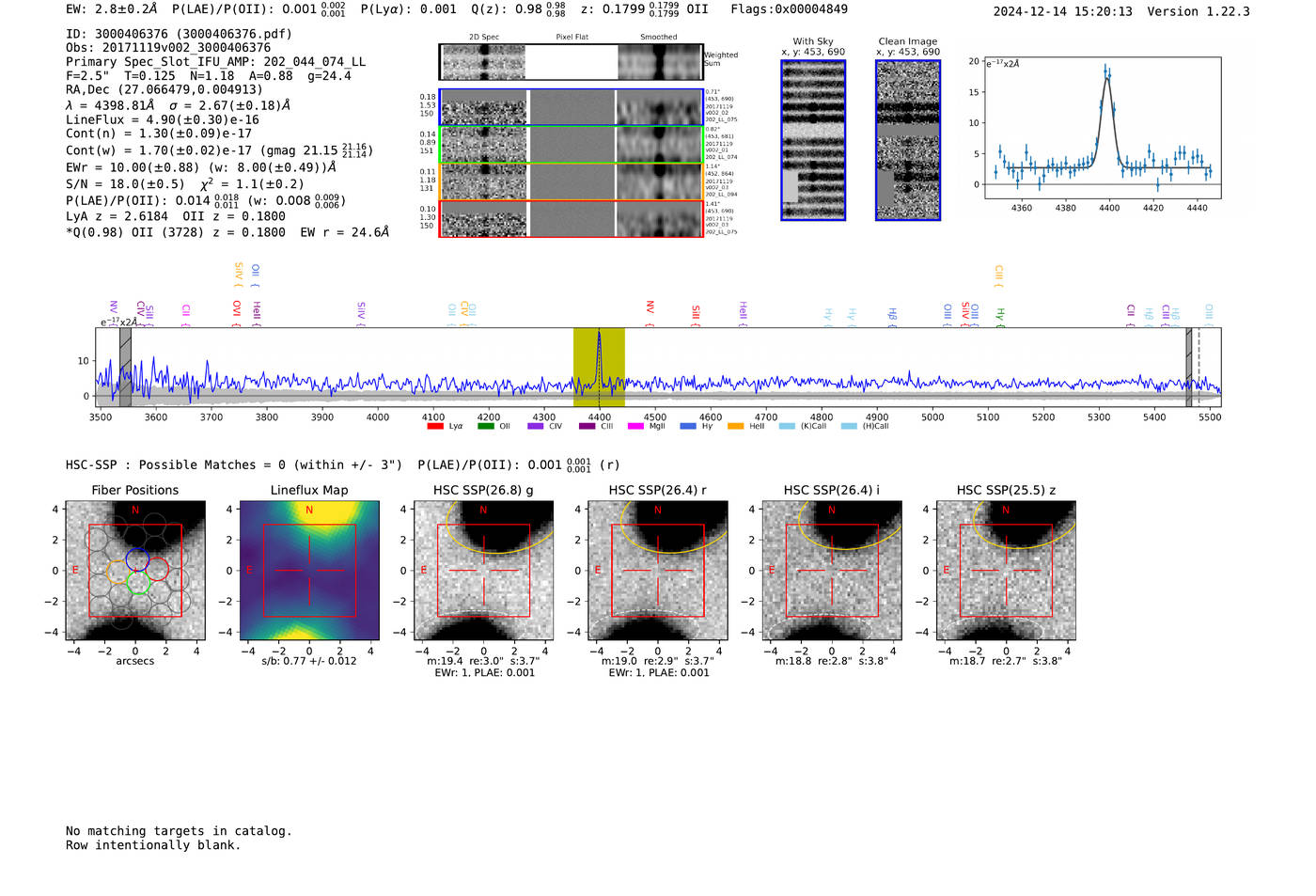Select the blue-outlined 2D spectrum row
The height and width of the screenshot is (896, 1316).
tap(572, 107)
